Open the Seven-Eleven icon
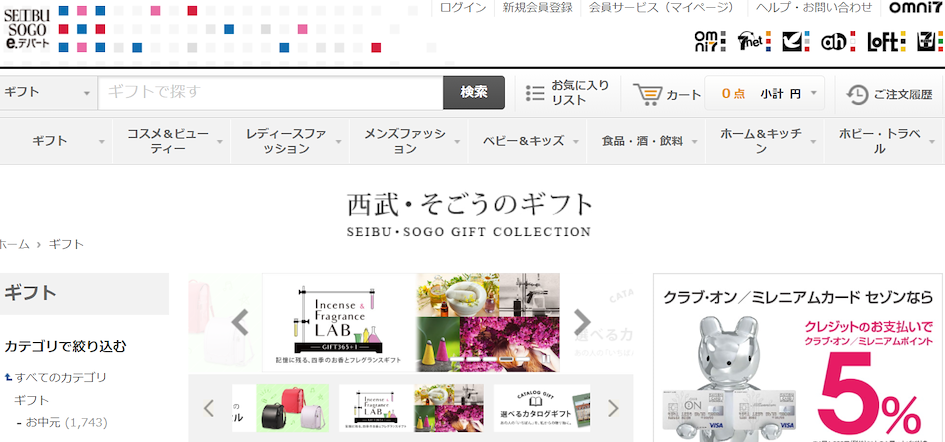 930,42
